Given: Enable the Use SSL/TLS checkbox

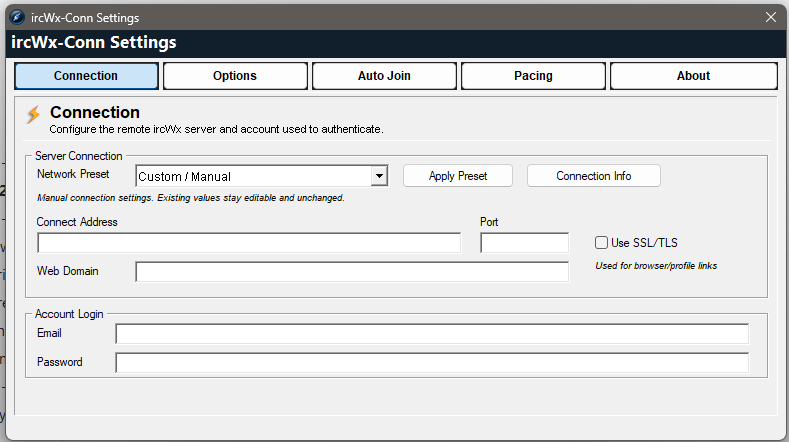Looking at the screenshot, I should click(601, 243).
